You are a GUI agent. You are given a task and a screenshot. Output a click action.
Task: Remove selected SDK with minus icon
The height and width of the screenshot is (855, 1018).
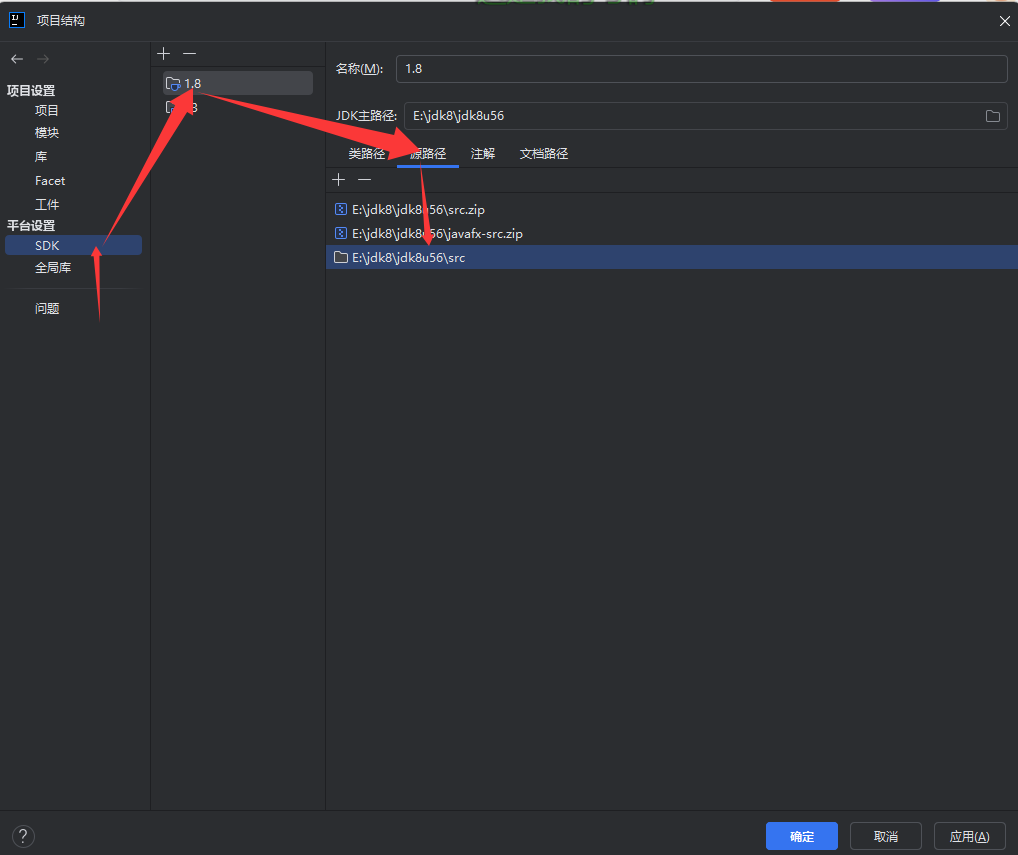[x=190, y=53]
